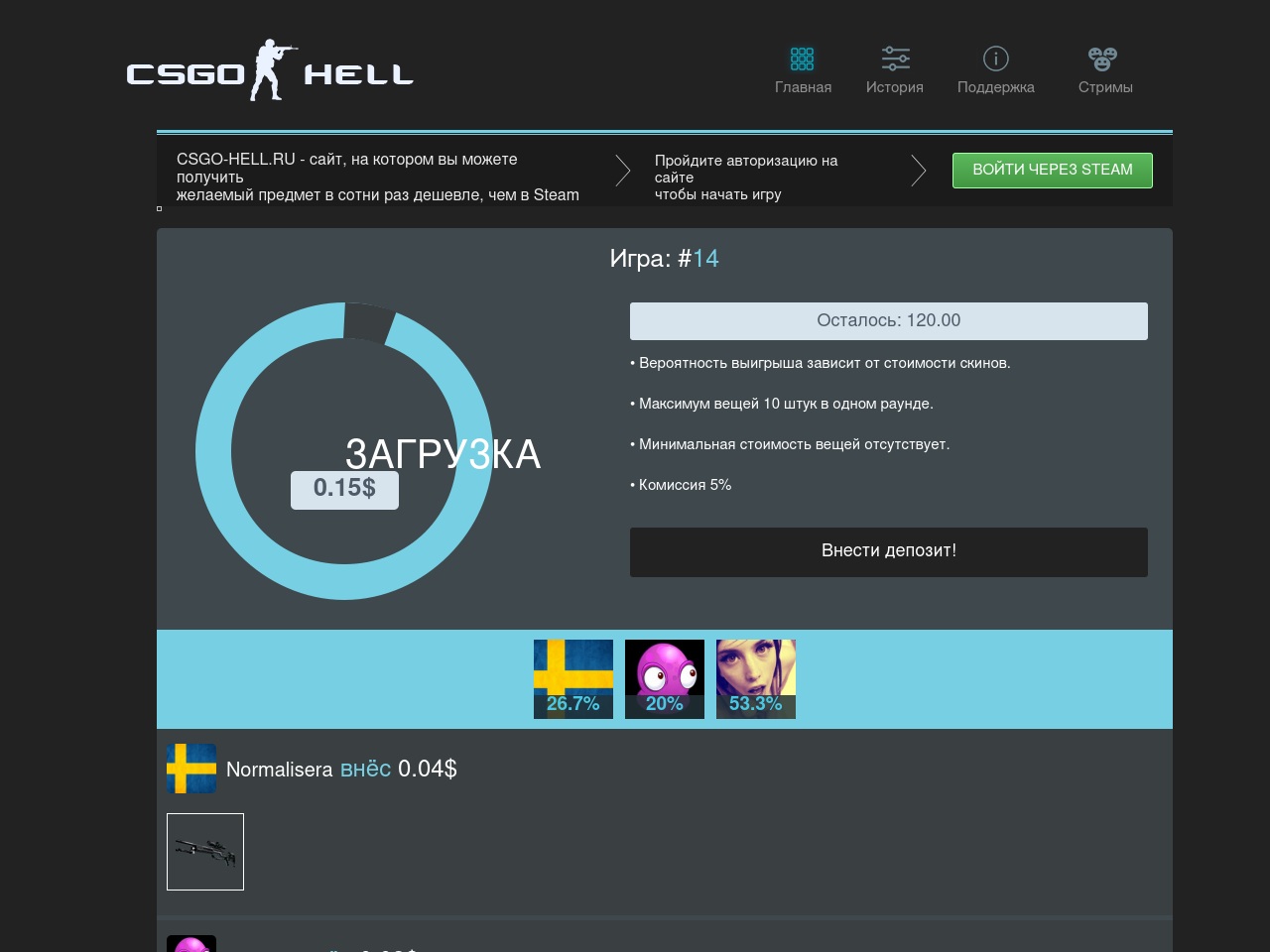This screenshot has height=952, width=1270.
Task: Click the История sliders icon
Action: pos(895,59)
